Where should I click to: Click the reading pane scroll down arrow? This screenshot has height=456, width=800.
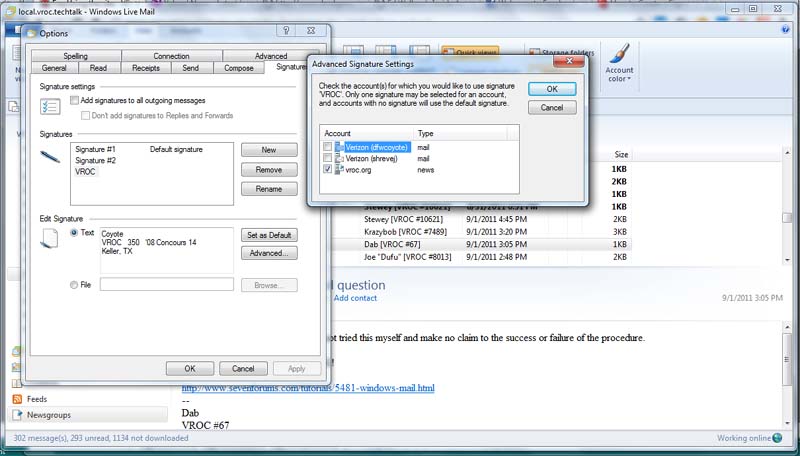(x=787, y=423)
